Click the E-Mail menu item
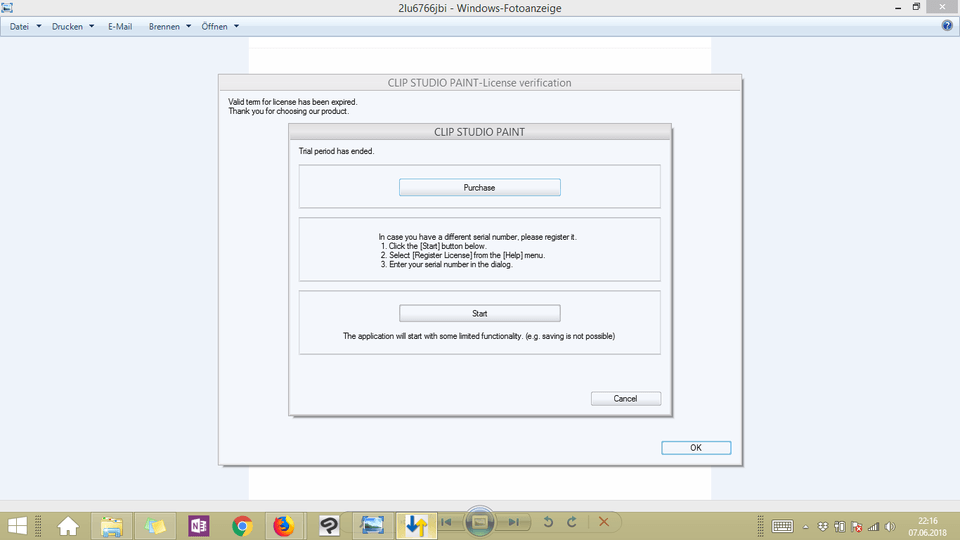This screenshot has height=540, width=960. 120,27
